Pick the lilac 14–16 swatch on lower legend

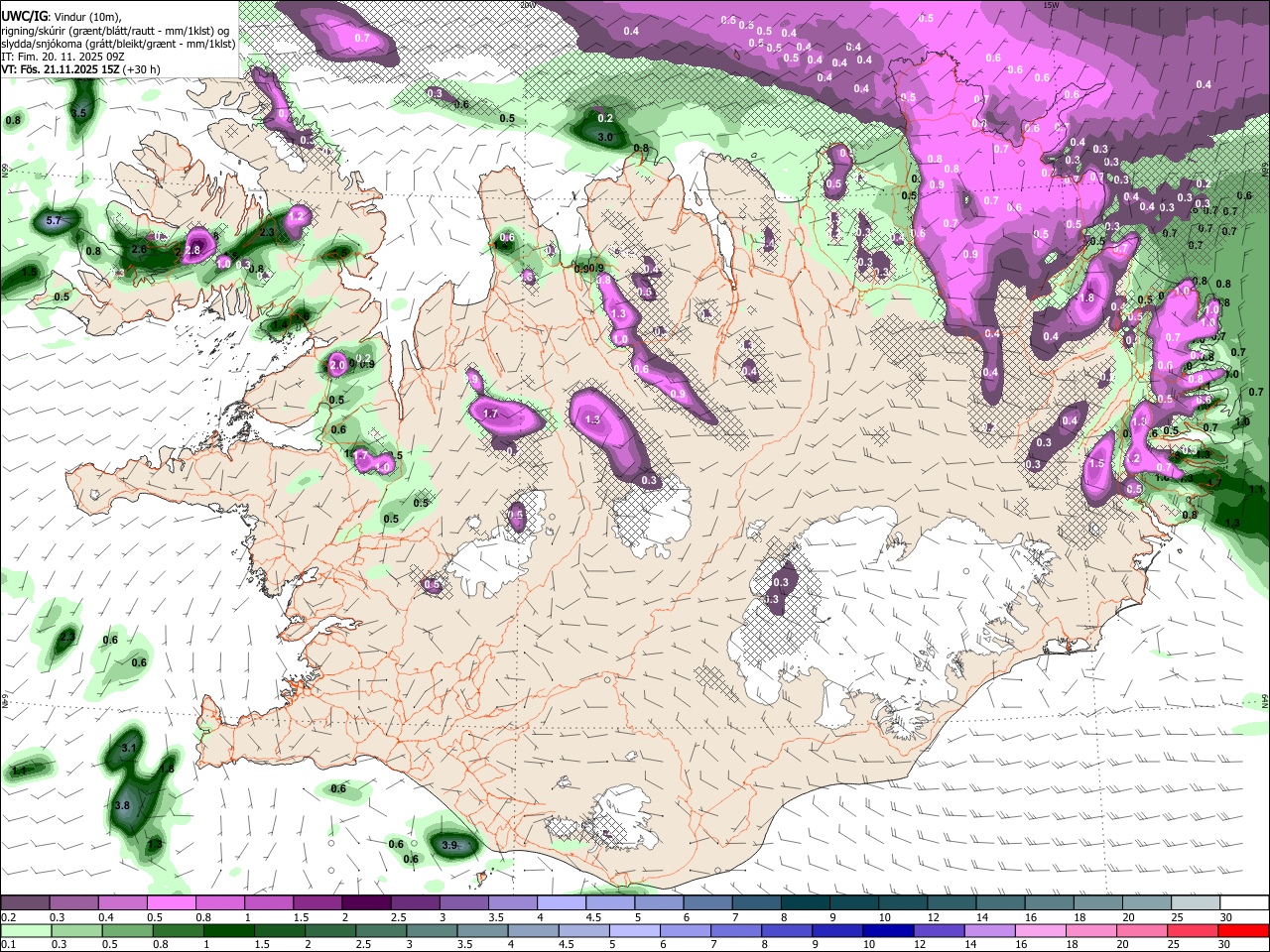click(989, 930)
